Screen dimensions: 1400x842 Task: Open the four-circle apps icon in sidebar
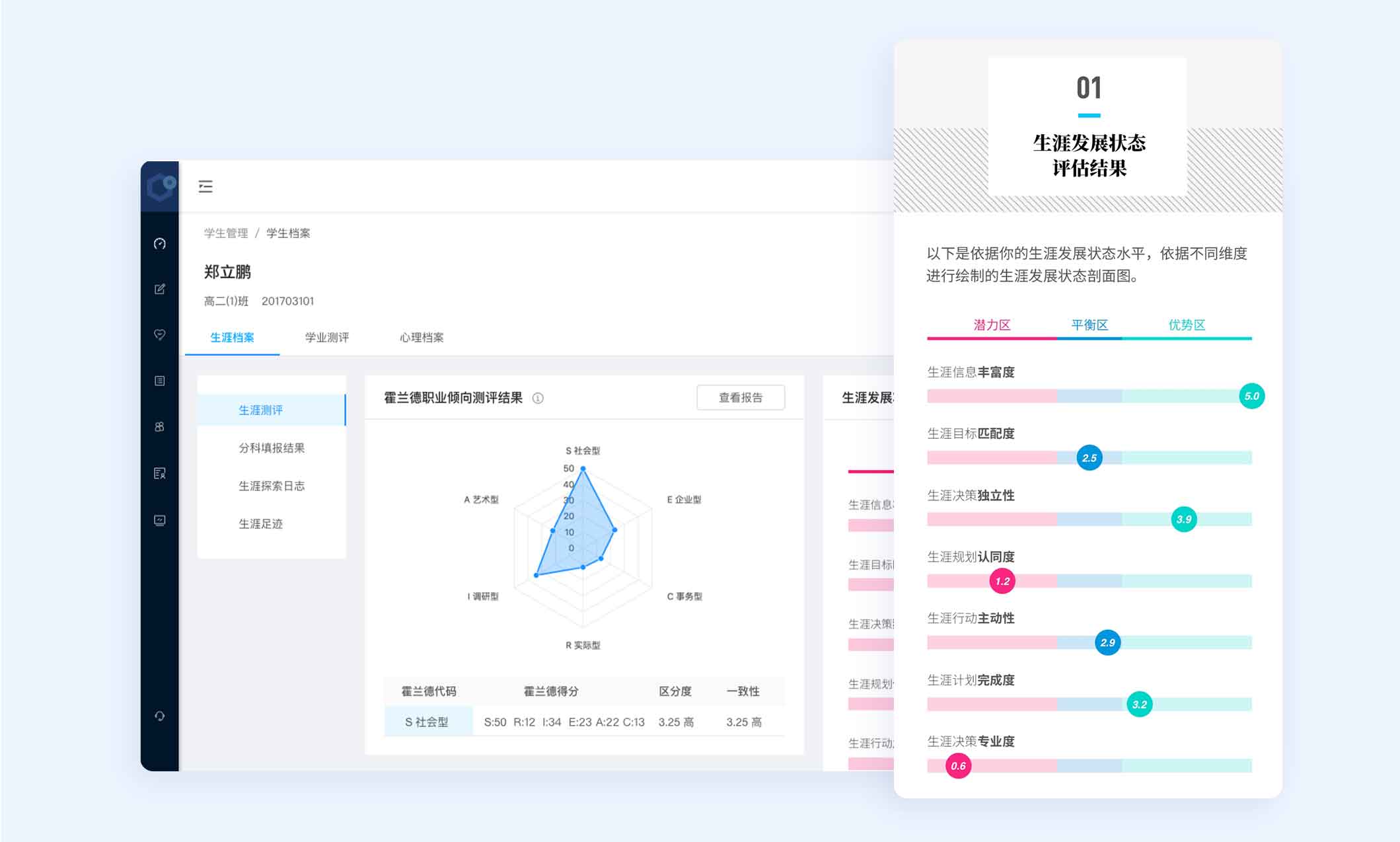(x=160, y=427)
